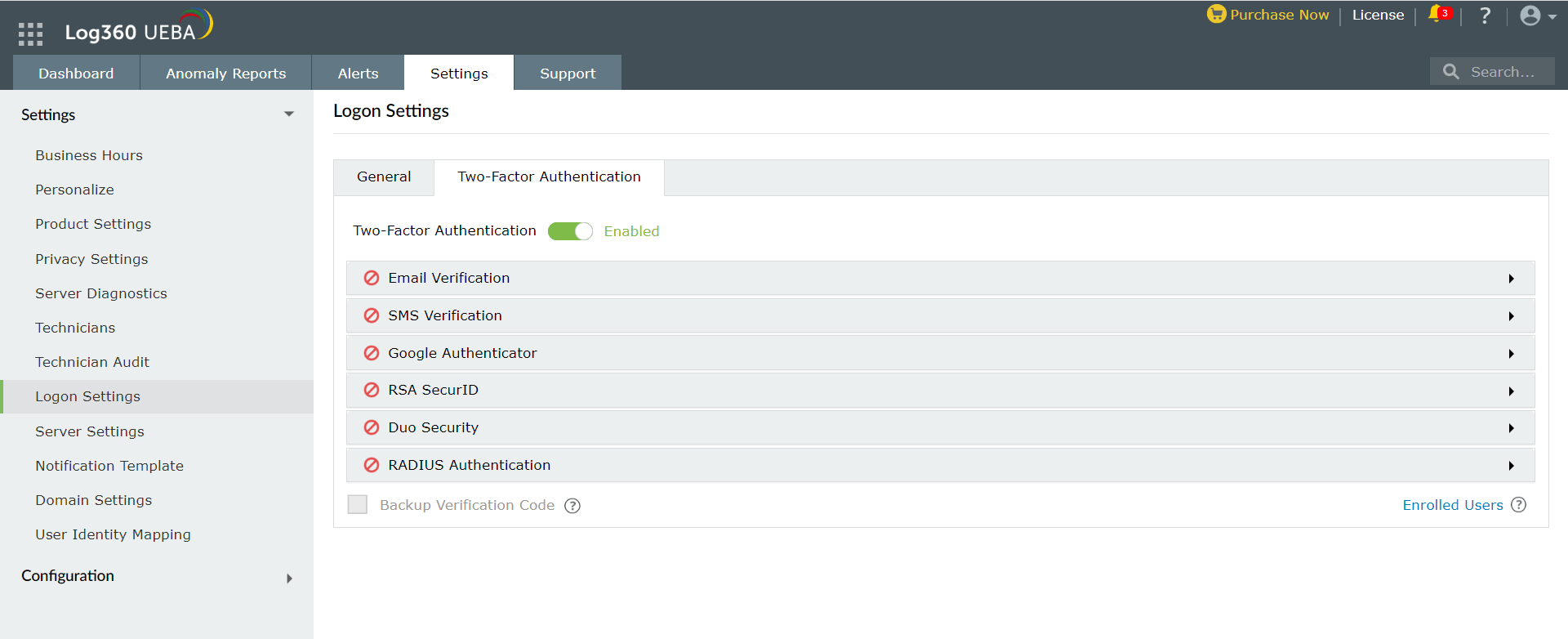Click the Purchase Now cart icon
The image size is (1568, 639).
point(1216,15)
